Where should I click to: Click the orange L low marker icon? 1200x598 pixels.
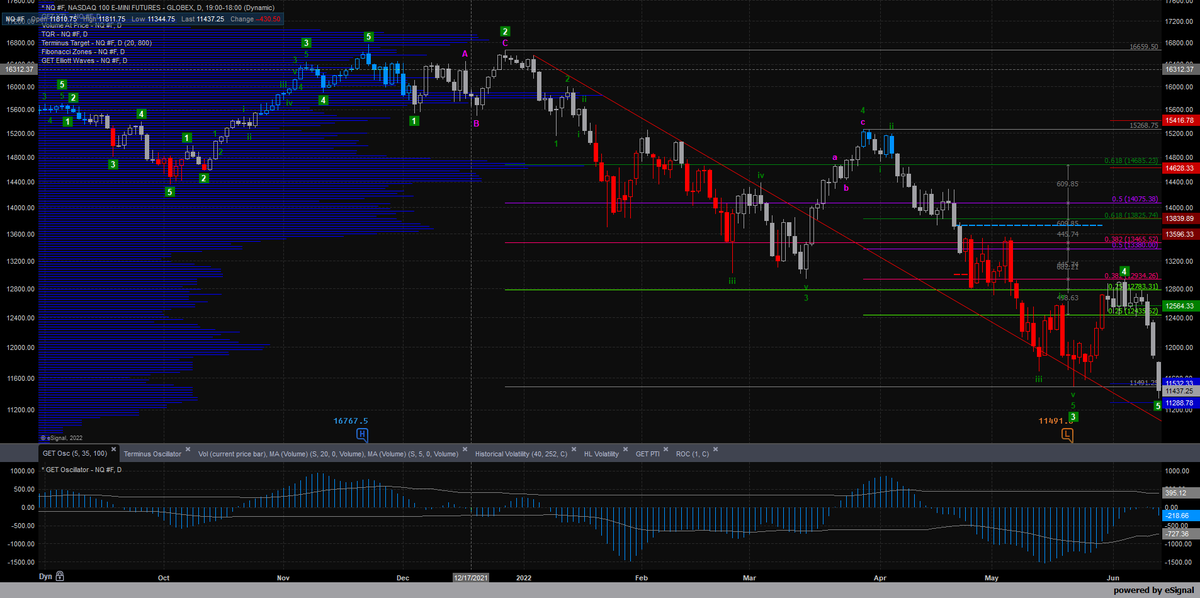pos(1067,435)
